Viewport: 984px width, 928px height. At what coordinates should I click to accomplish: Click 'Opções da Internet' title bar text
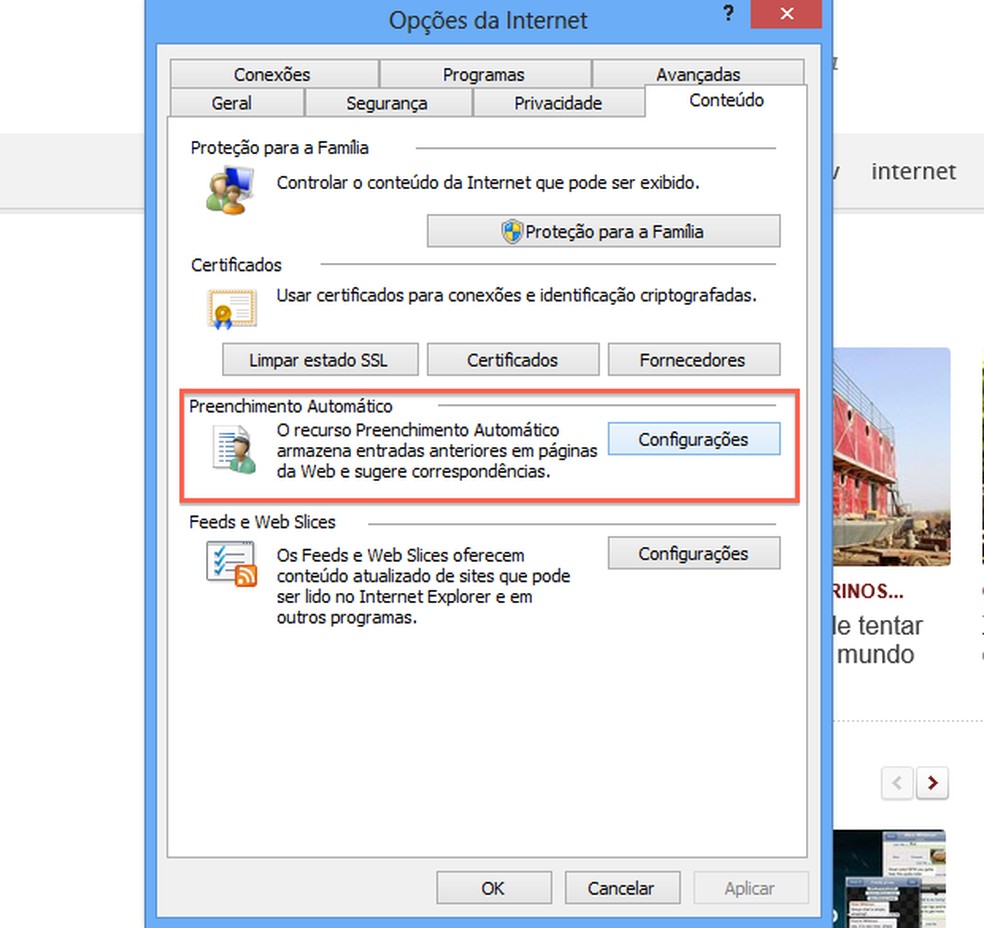click(488, 21)
